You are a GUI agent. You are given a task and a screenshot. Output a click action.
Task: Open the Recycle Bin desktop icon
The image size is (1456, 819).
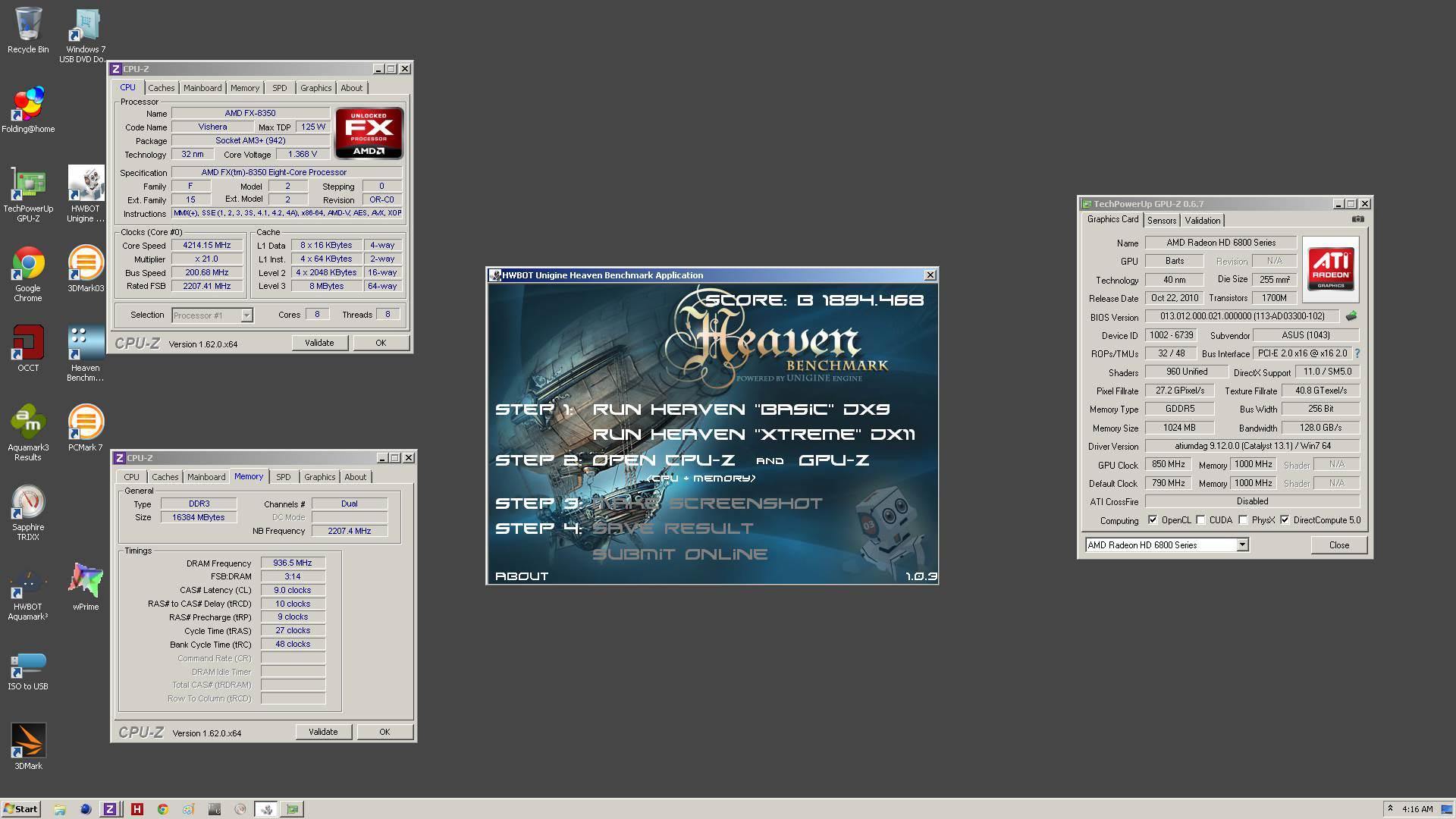(x=28, y=30)
